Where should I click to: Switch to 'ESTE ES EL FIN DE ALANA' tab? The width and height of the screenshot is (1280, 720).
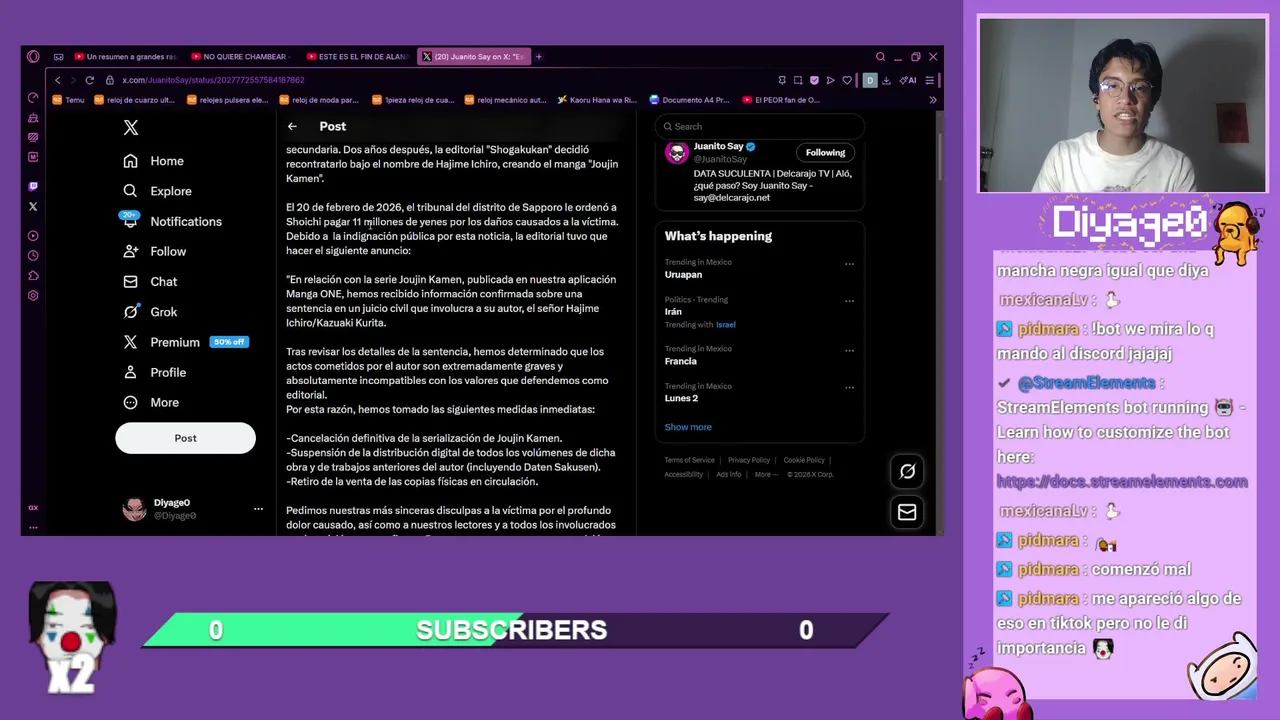pyautogui.click(x=356, y=57)
